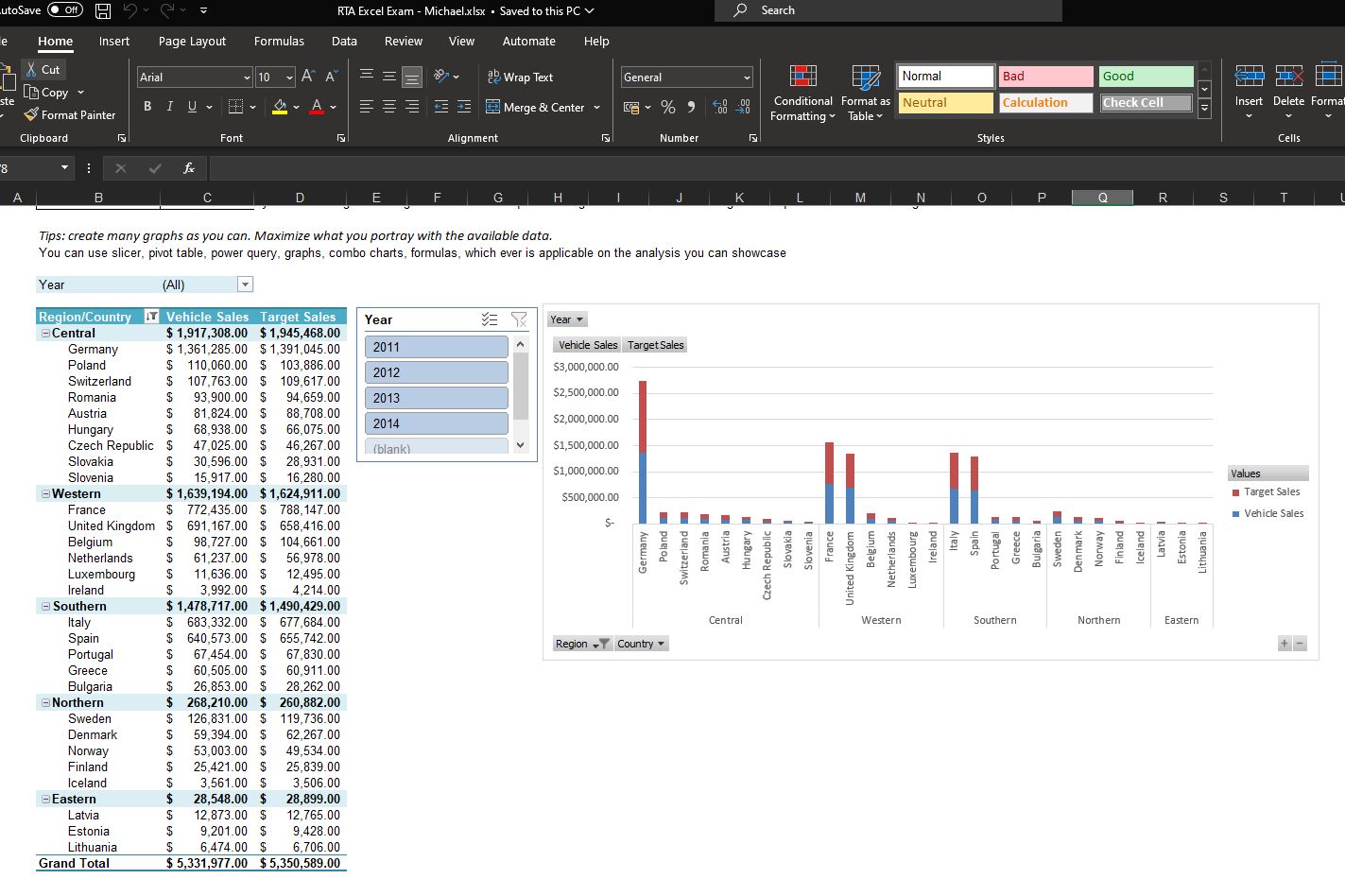Toggle Wrap Text

point(520,78)
